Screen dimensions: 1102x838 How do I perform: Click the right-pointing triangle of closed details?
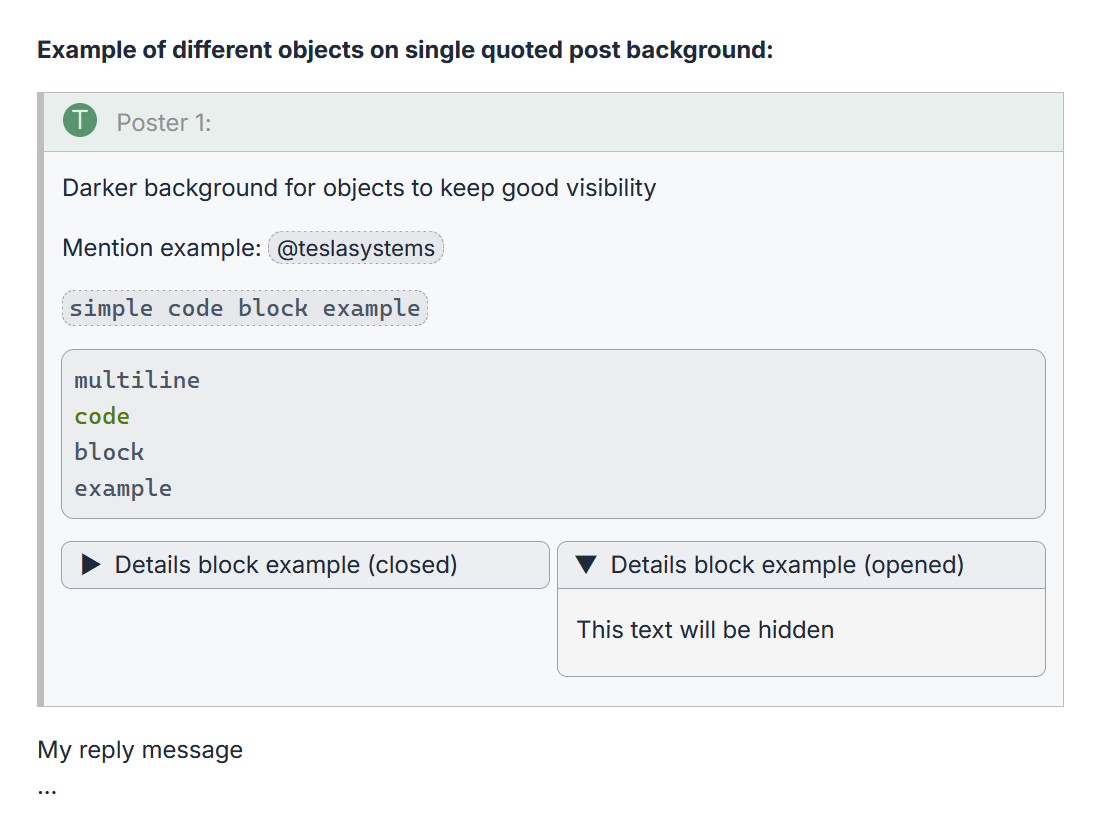coord(91,565)
